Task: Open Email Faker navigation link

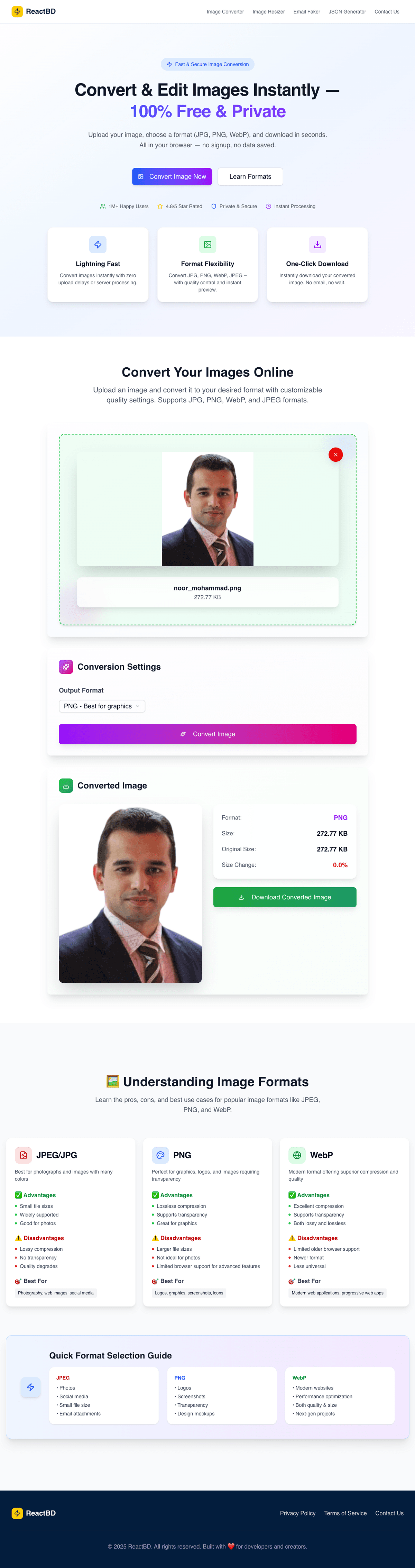Action: click(x=307, y=11)
